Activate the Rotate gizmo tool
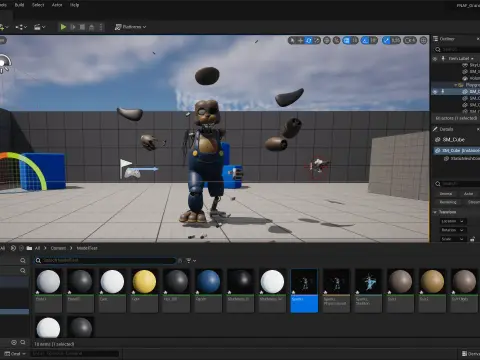Image resolution: width=480 pixels, height=360 pixels. click(x=309, y=40)
